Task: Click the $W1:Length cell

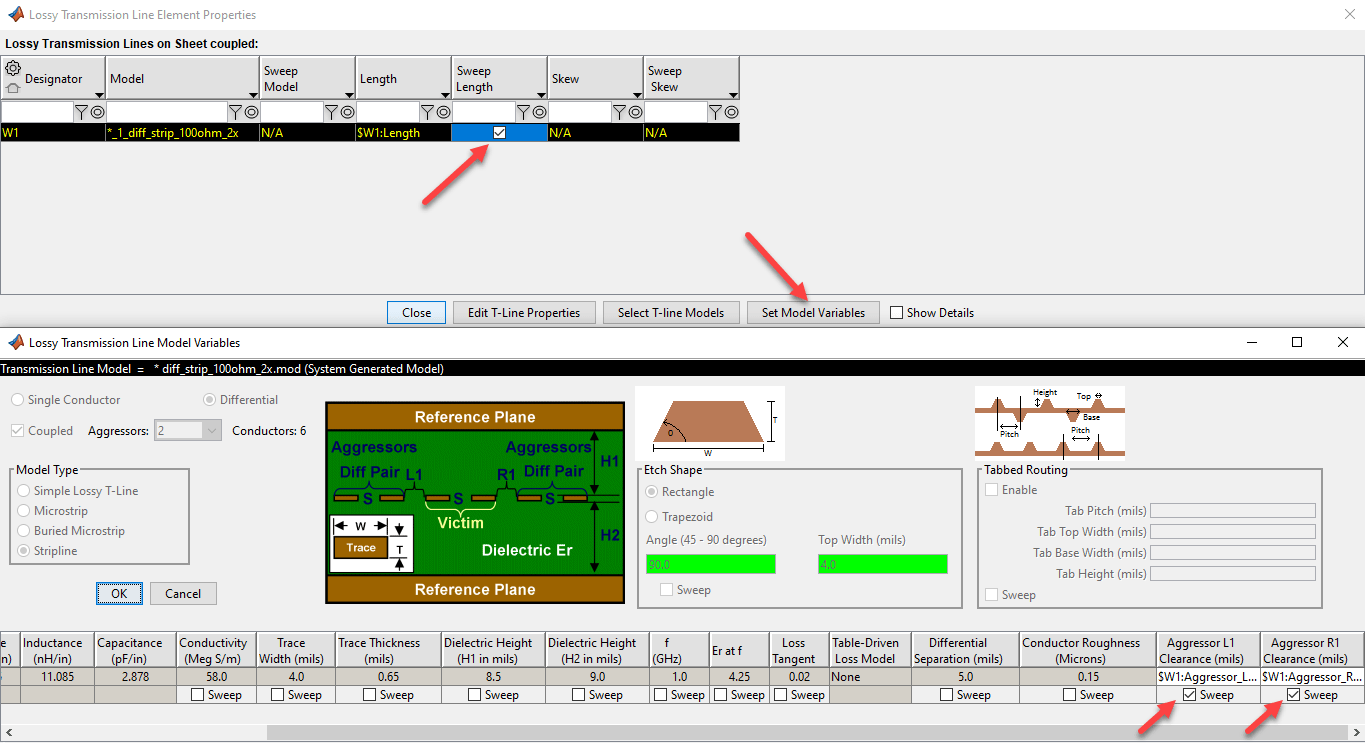Action: pyautogui.click(x=403, y=132)
